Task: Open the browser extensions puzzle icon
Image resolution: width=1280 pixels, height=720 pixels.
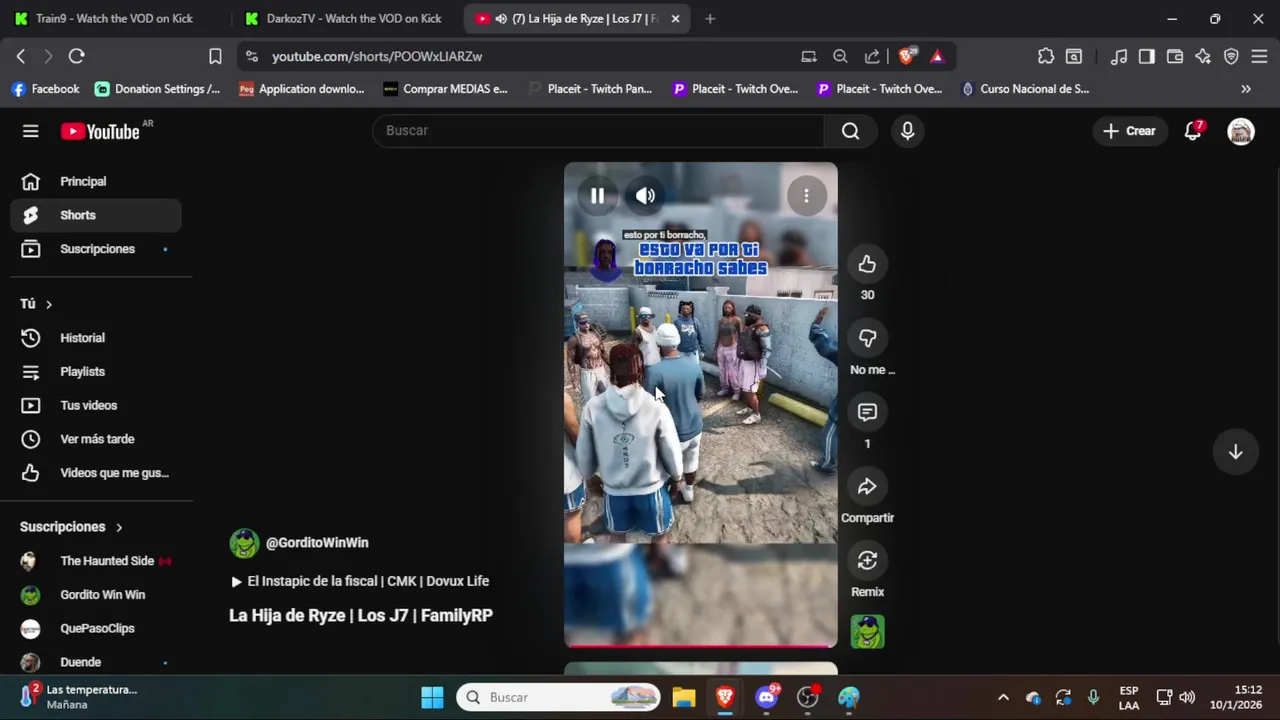Action: point(1045,57)
